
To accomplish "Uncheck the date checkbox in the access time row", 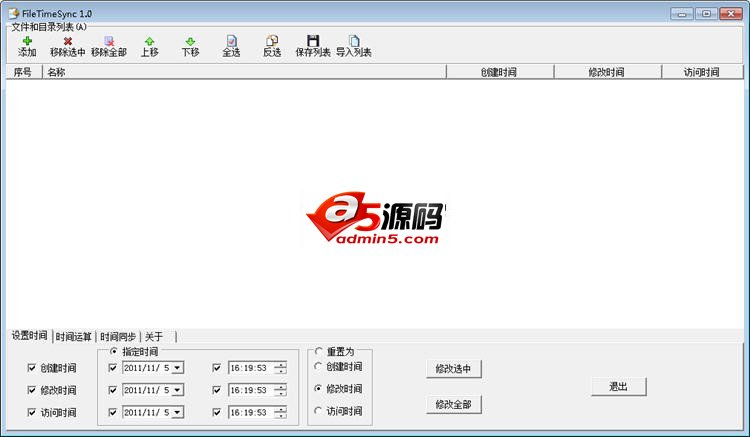I will pyautogui.click(x=113, y=412).
